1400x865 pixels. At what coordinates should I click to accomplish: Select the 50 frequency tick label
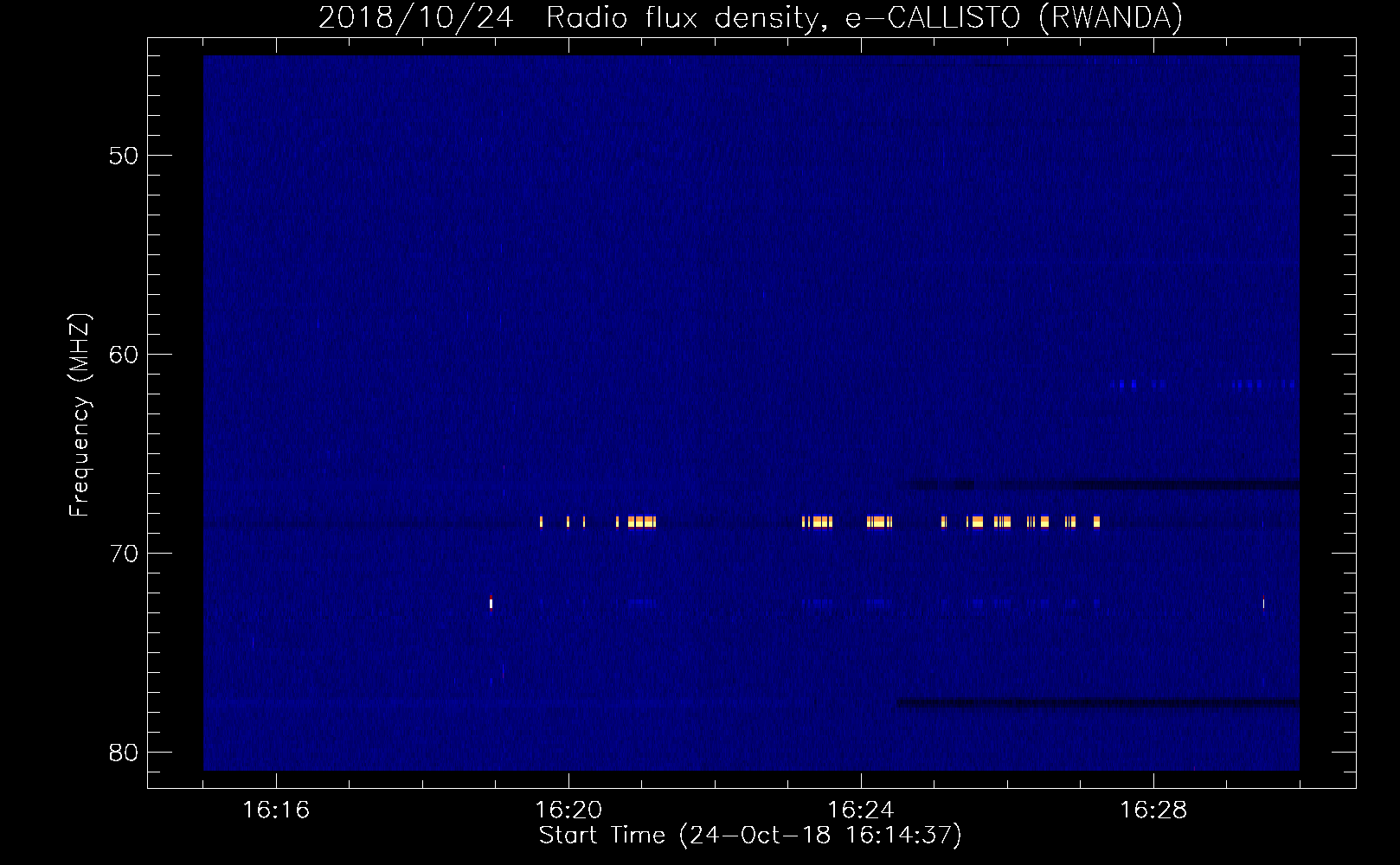point(124,156)
